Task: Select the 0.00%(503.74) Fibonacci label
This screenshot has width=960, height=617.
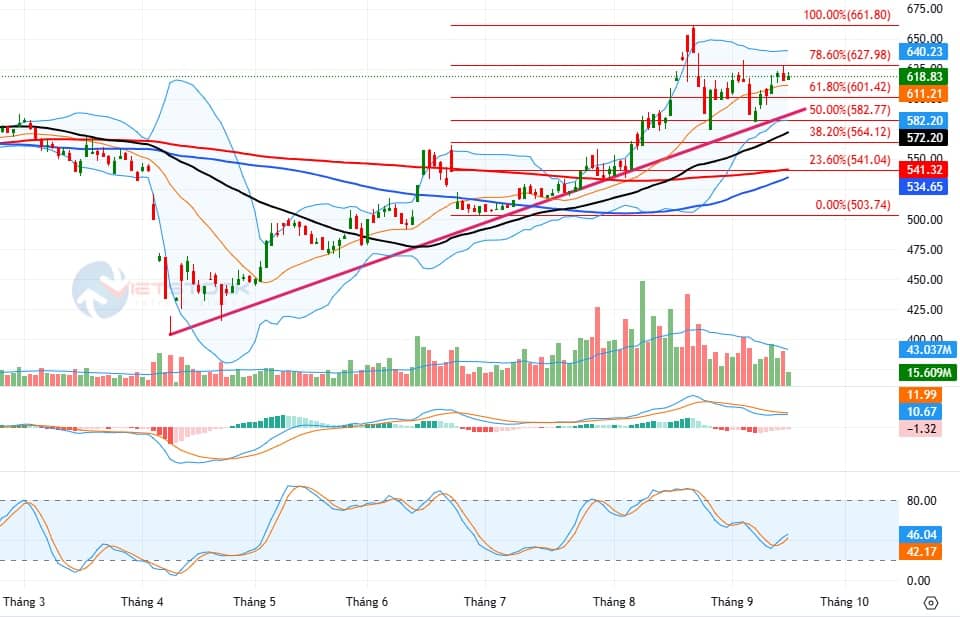Action: pos(853,205)
